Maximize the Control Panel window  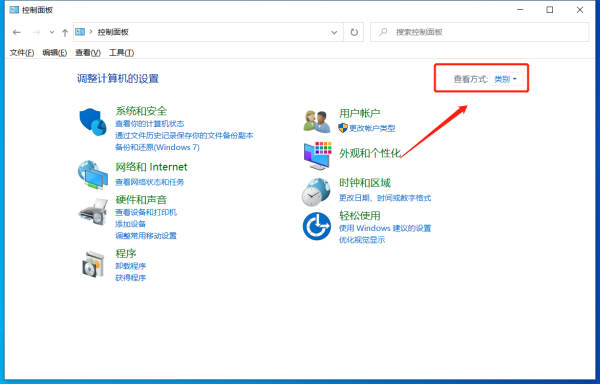click(550, 10)
